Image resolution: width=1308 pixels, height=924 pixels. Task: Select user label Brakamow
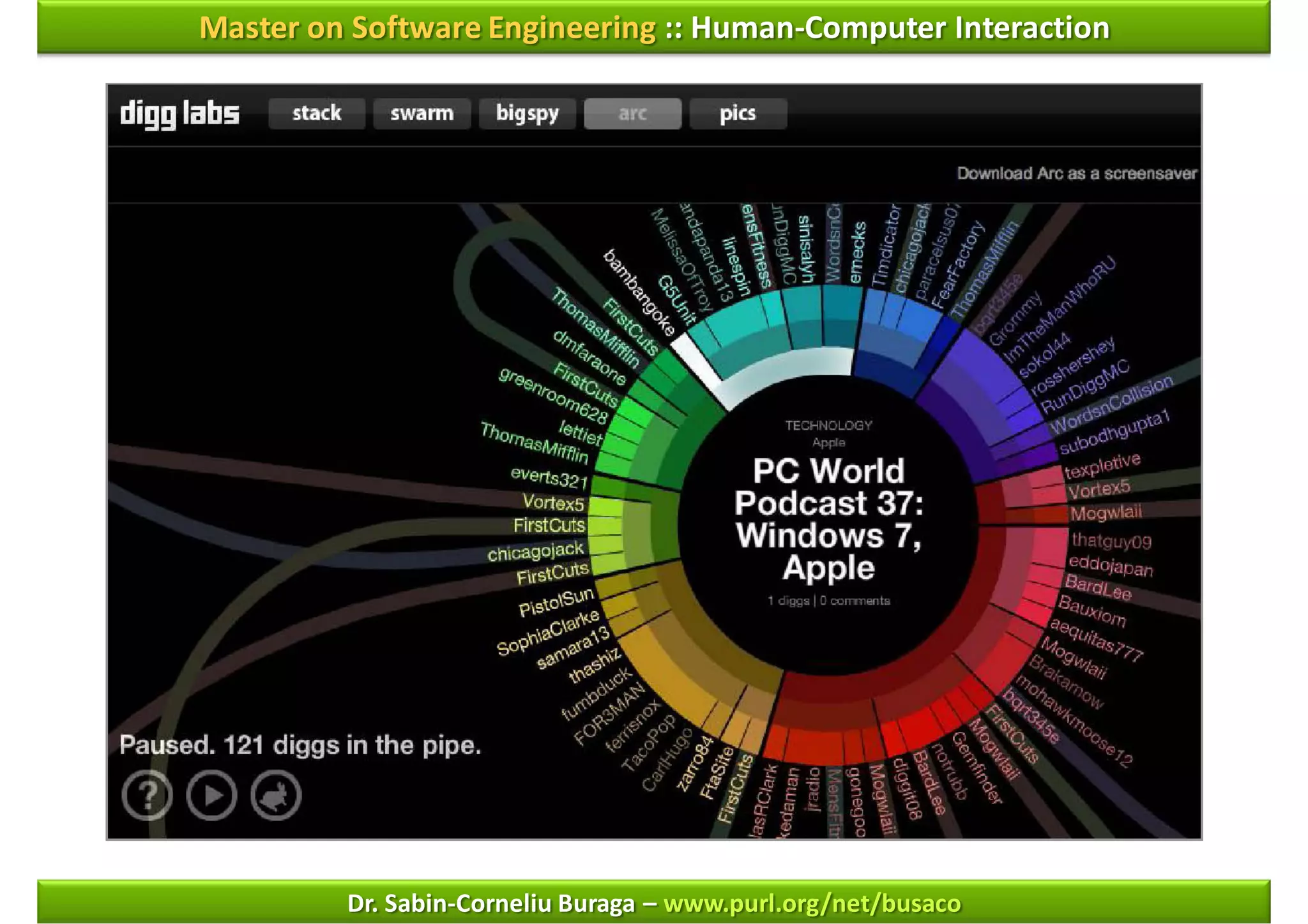(1066, 682)
